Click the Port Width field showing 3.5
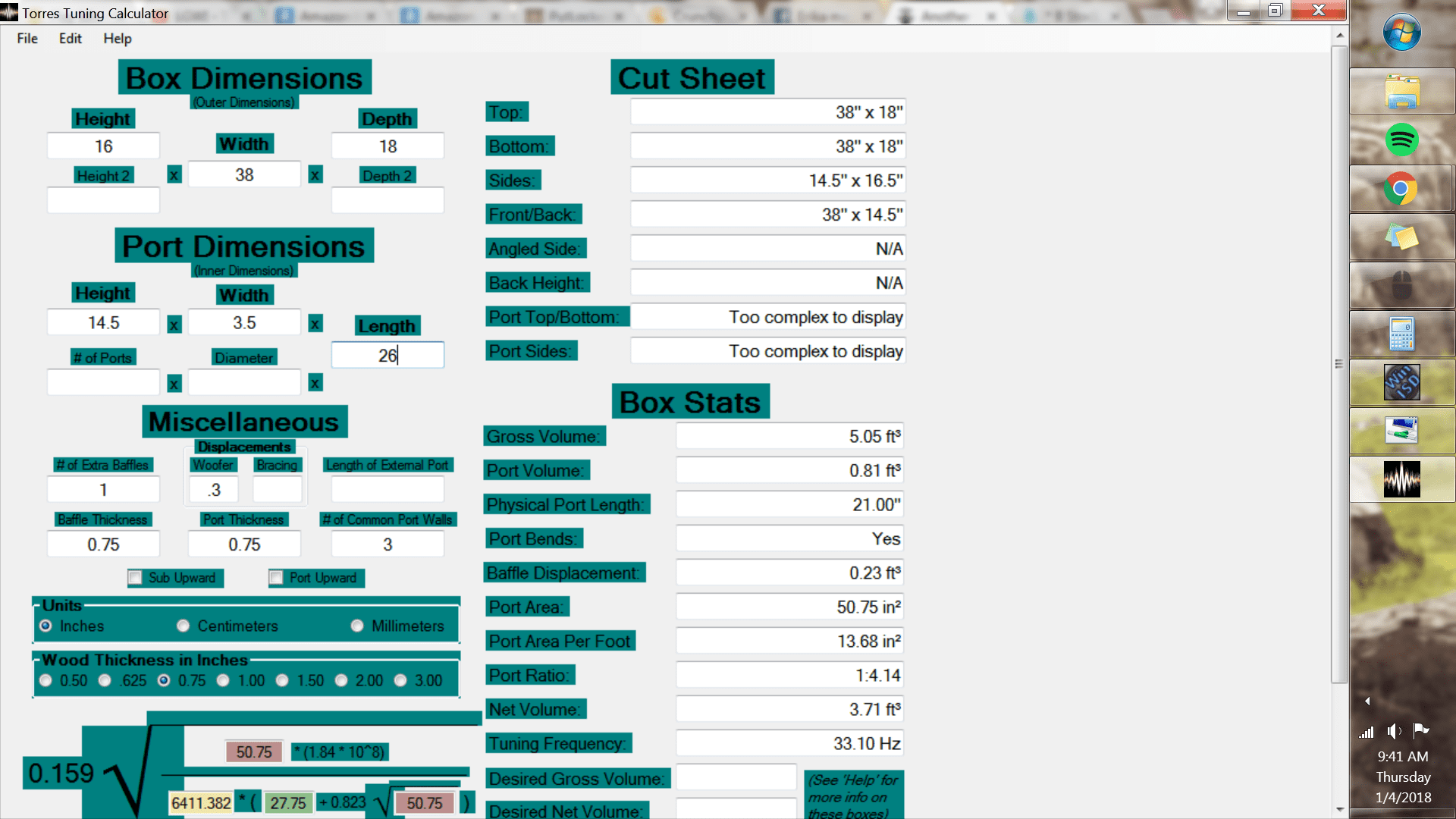This screenshot has width=1456, height=819. click(244, 323)
